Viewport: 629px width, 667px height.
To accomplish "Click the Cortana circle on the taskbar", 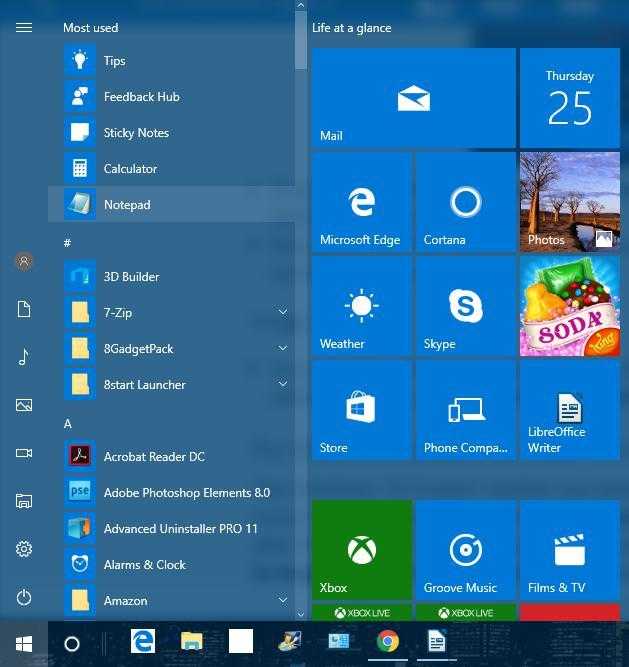I will 72,644.
